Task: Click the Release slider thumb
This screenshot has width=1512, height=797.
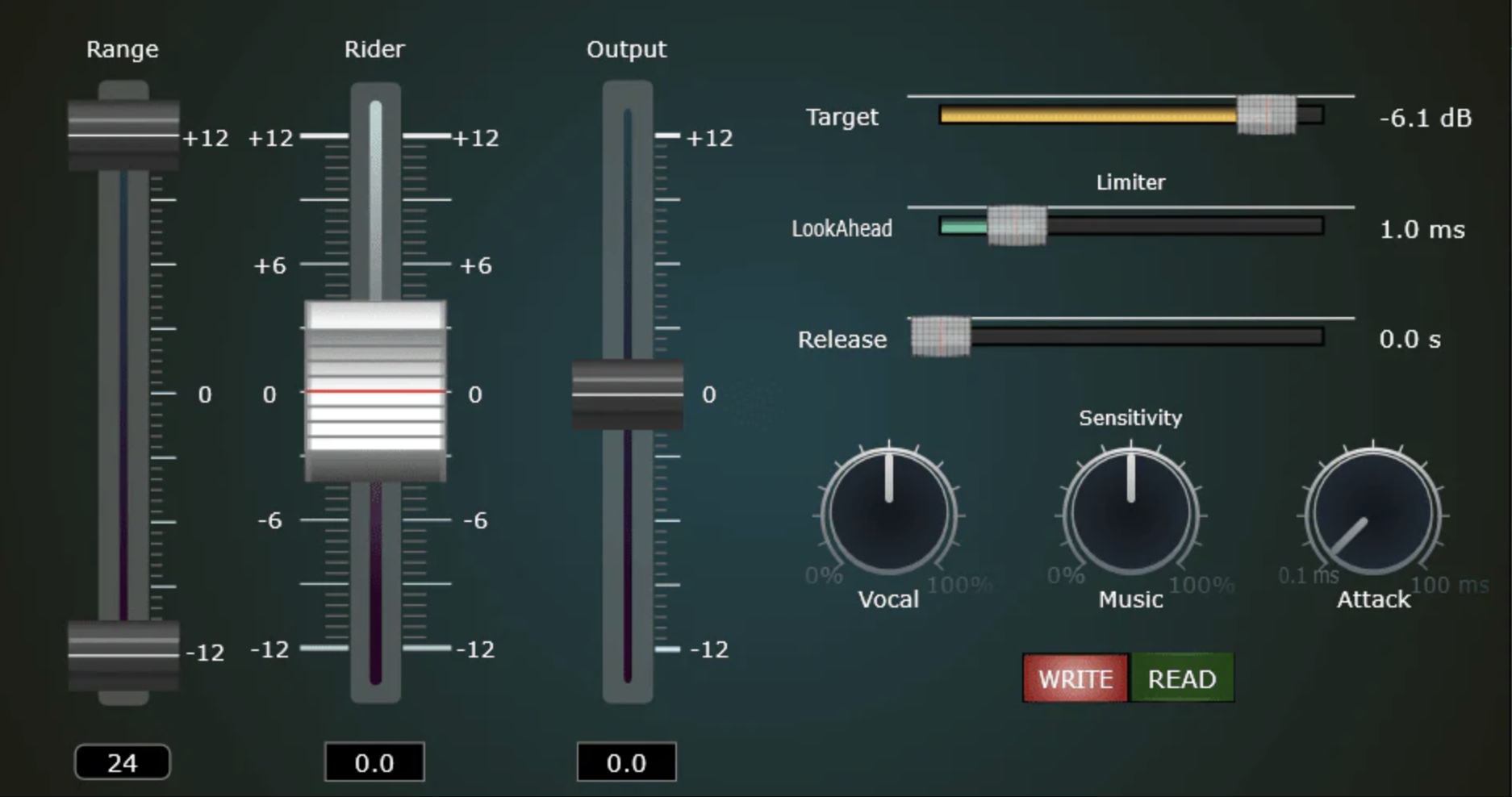Action: (941, 336)
